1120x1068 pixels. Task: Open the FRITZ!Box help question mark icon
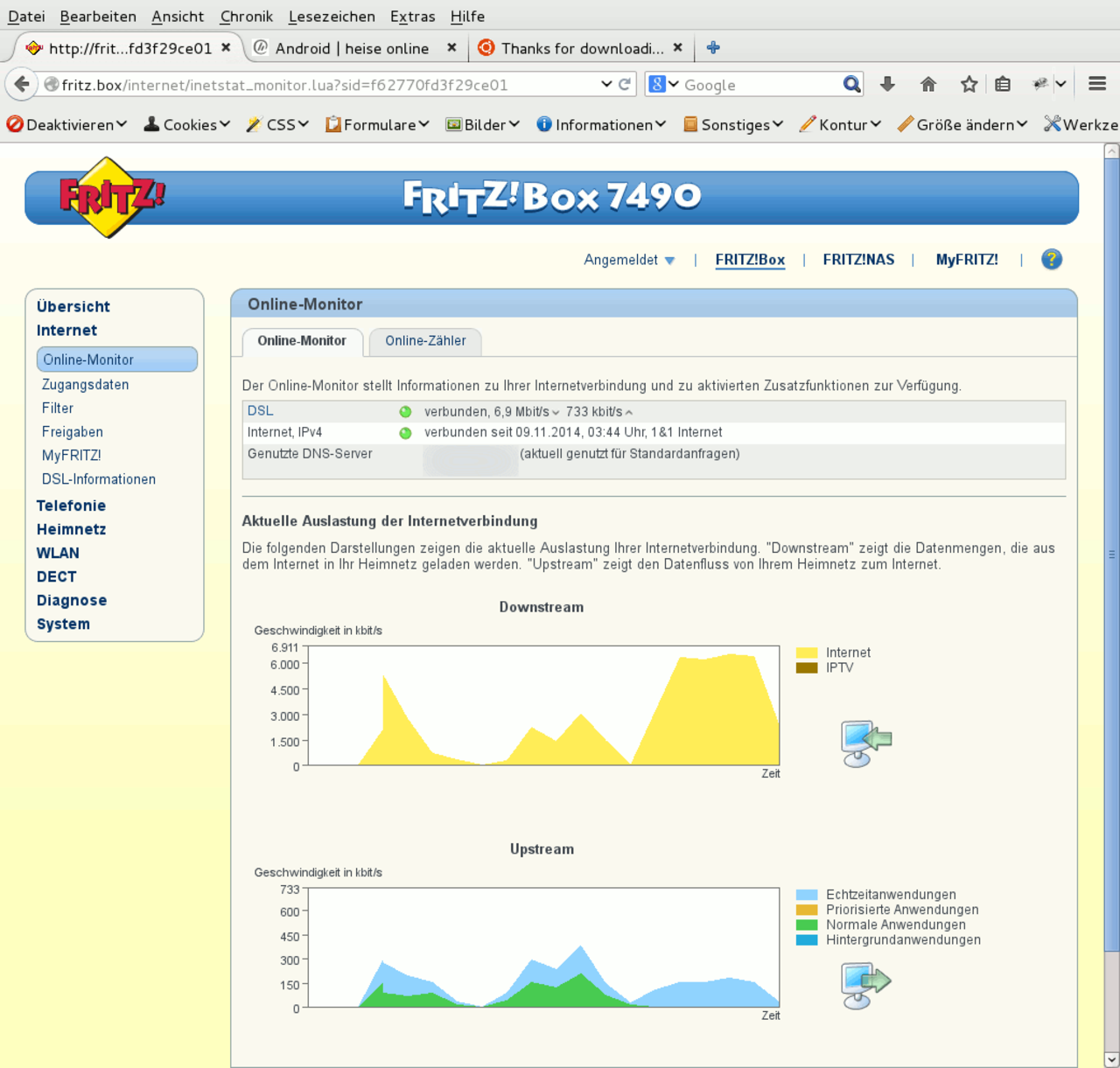pos(1052,259)
